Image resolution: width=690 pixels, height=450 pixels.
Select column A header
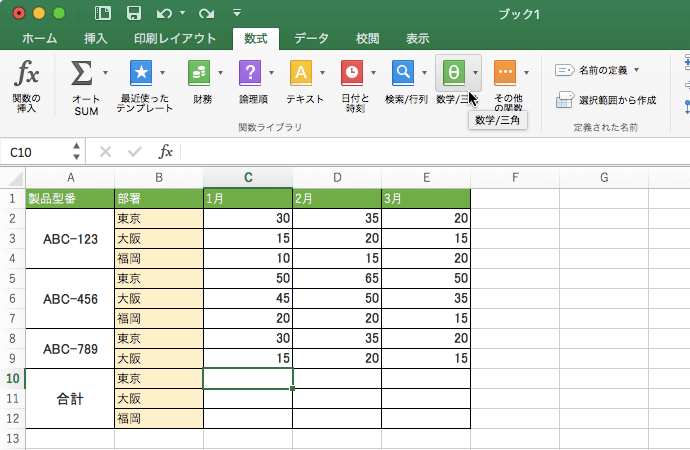point(70,178)
